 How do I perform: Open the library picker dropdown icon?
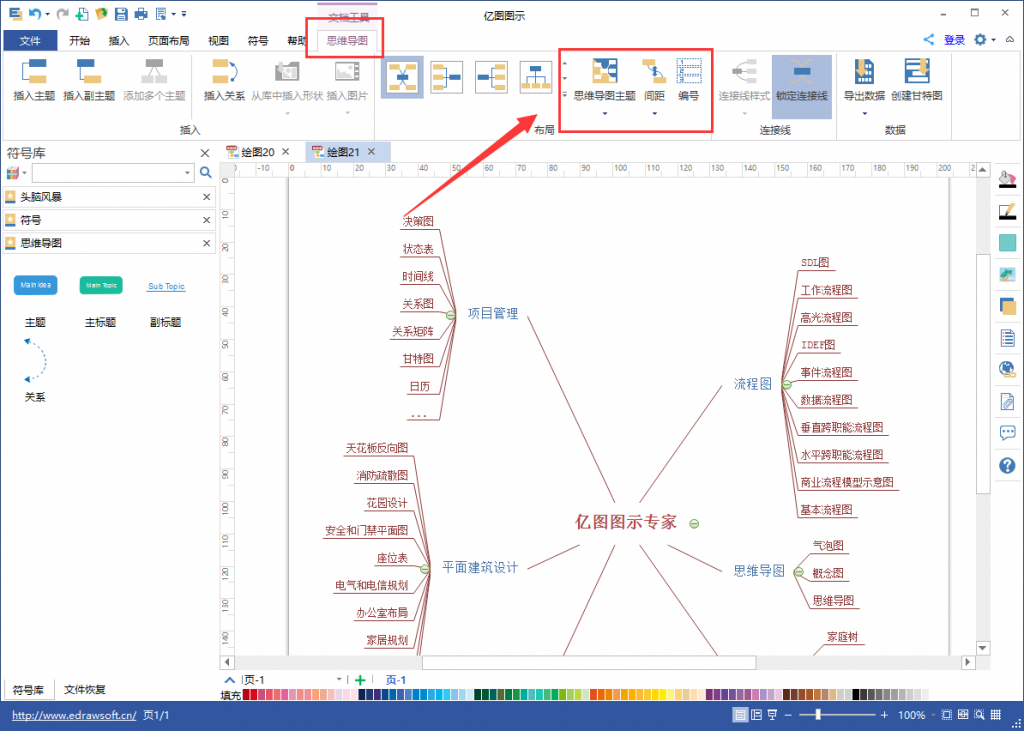coord(16,173)
